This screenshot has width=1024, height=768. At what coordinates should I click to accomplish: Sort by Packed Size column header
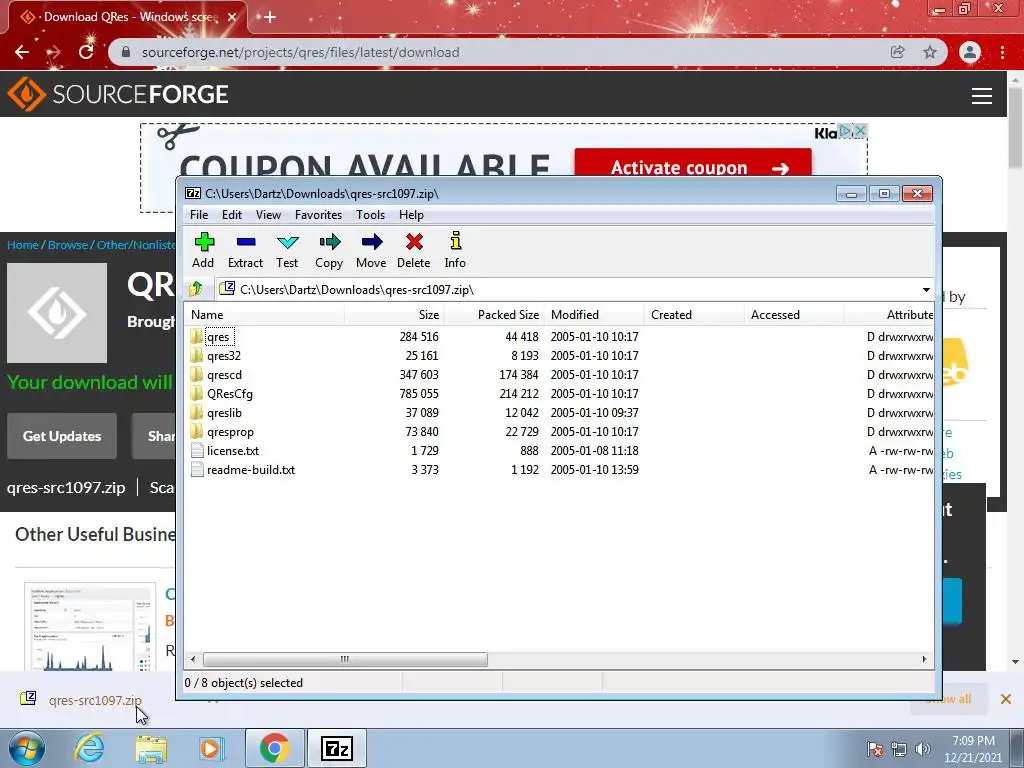[494, 314]
